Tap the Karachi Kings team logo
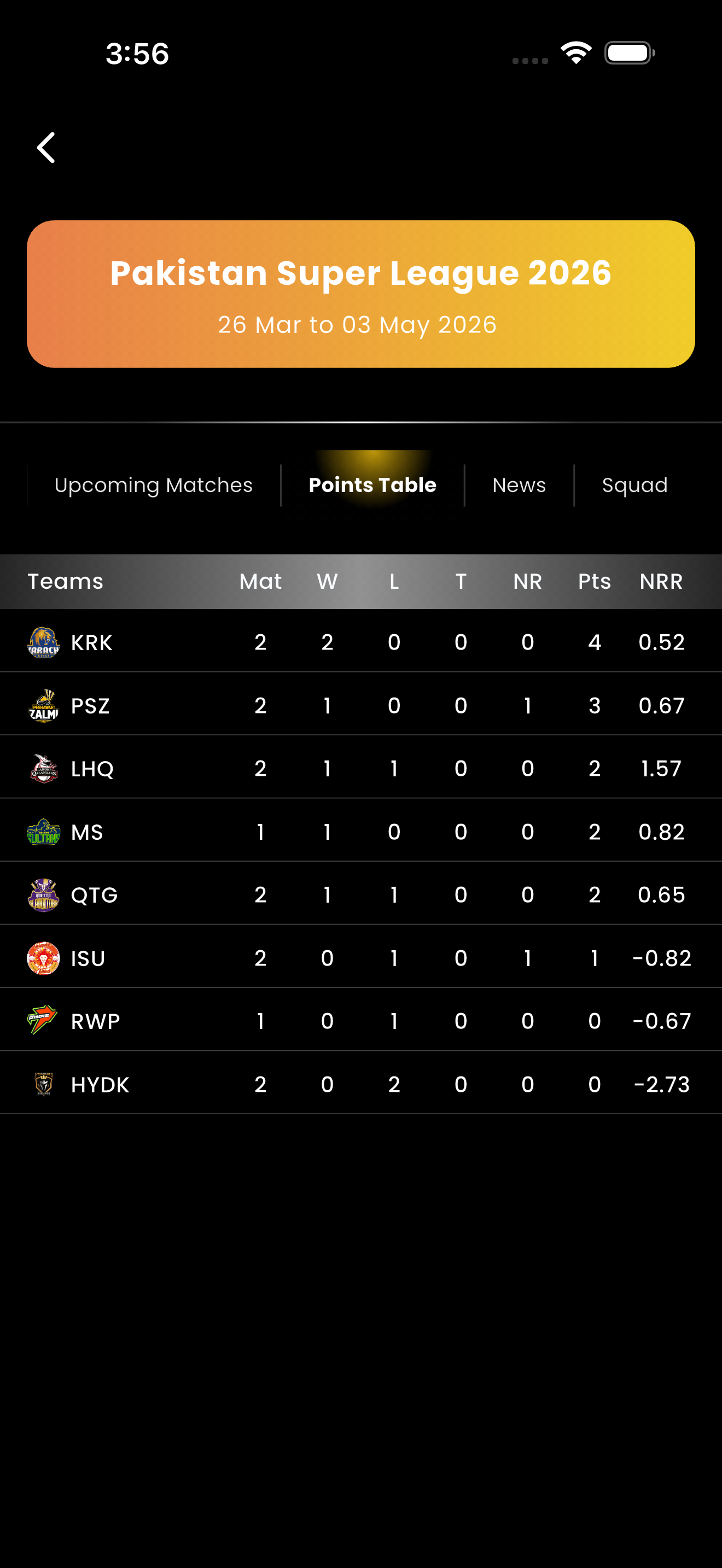This screenshot has width=722, height=1568. (x=44, y=642)
